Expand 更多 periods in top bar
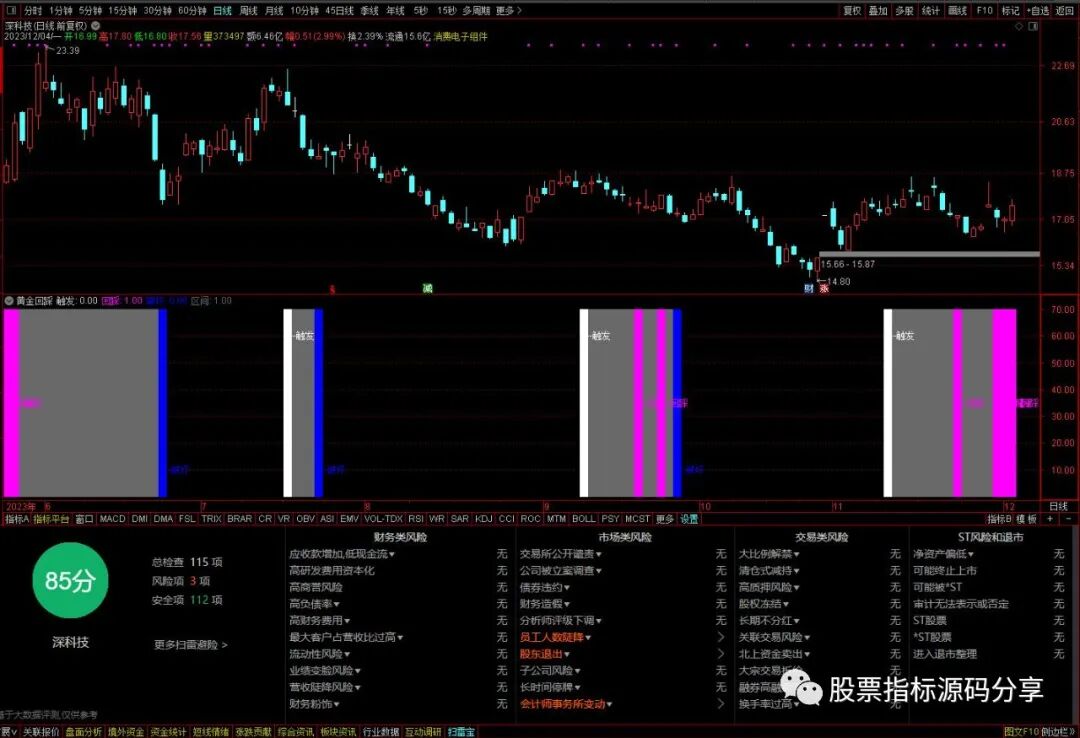The width and height of the screenshot is (1080, 738). (508, 10)
